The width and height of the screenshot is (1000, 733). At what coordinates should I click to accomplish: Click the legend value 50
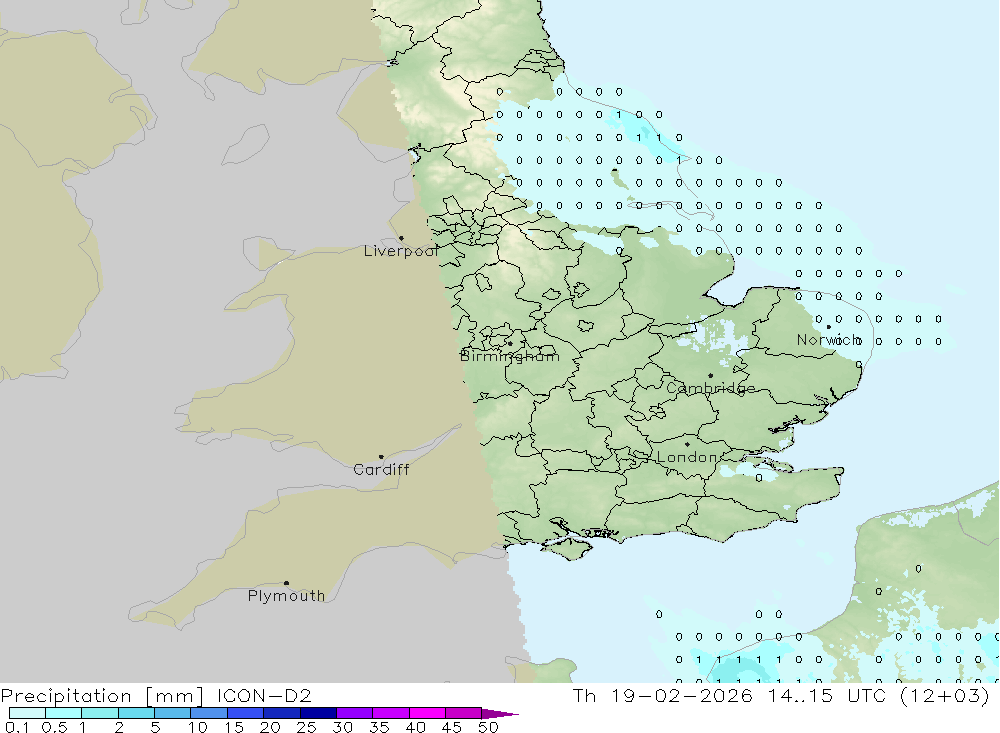click(488, 727)
